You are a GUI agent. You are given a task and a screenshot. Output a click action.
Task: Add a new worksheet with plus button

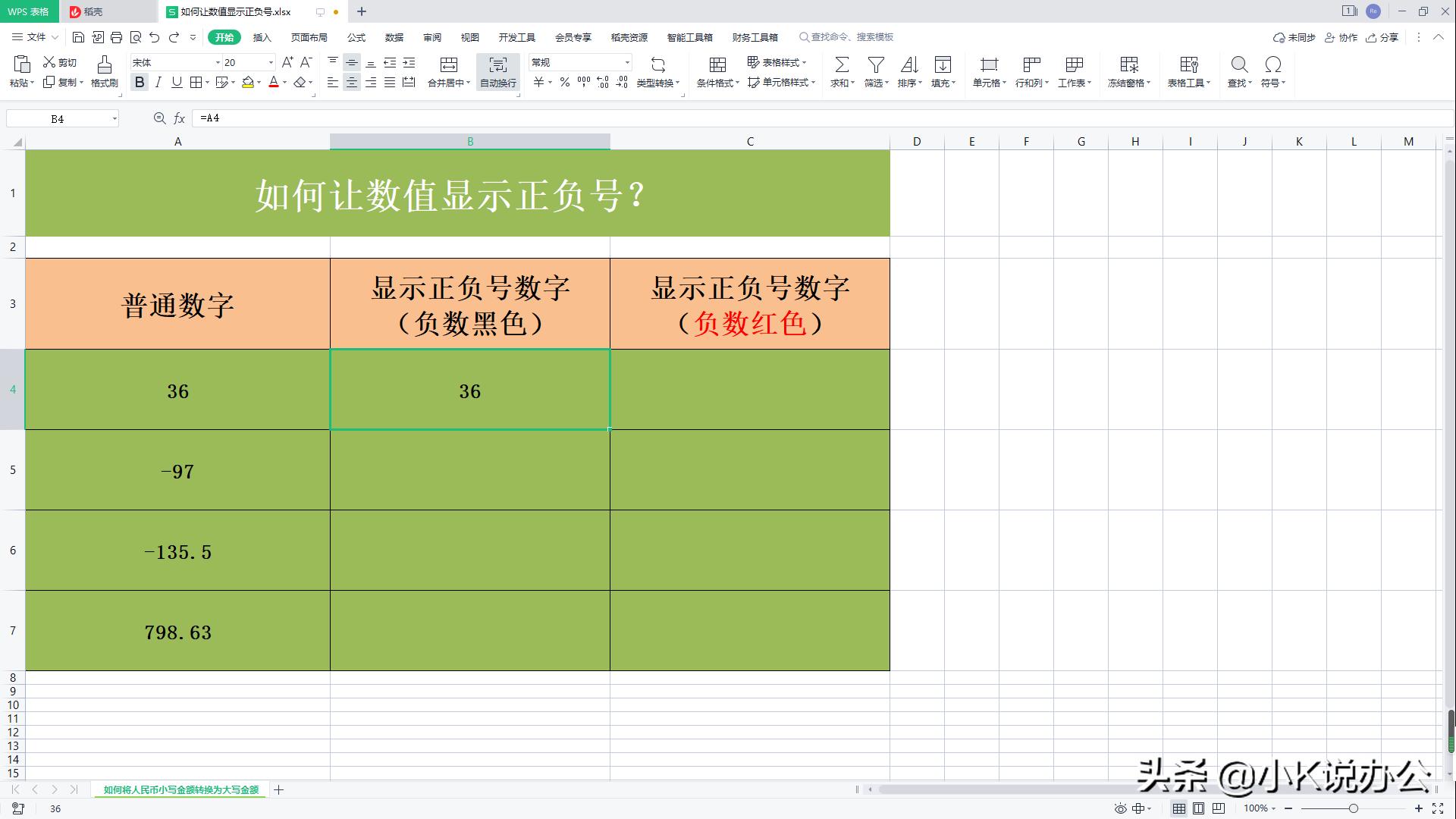pos(278,789)
